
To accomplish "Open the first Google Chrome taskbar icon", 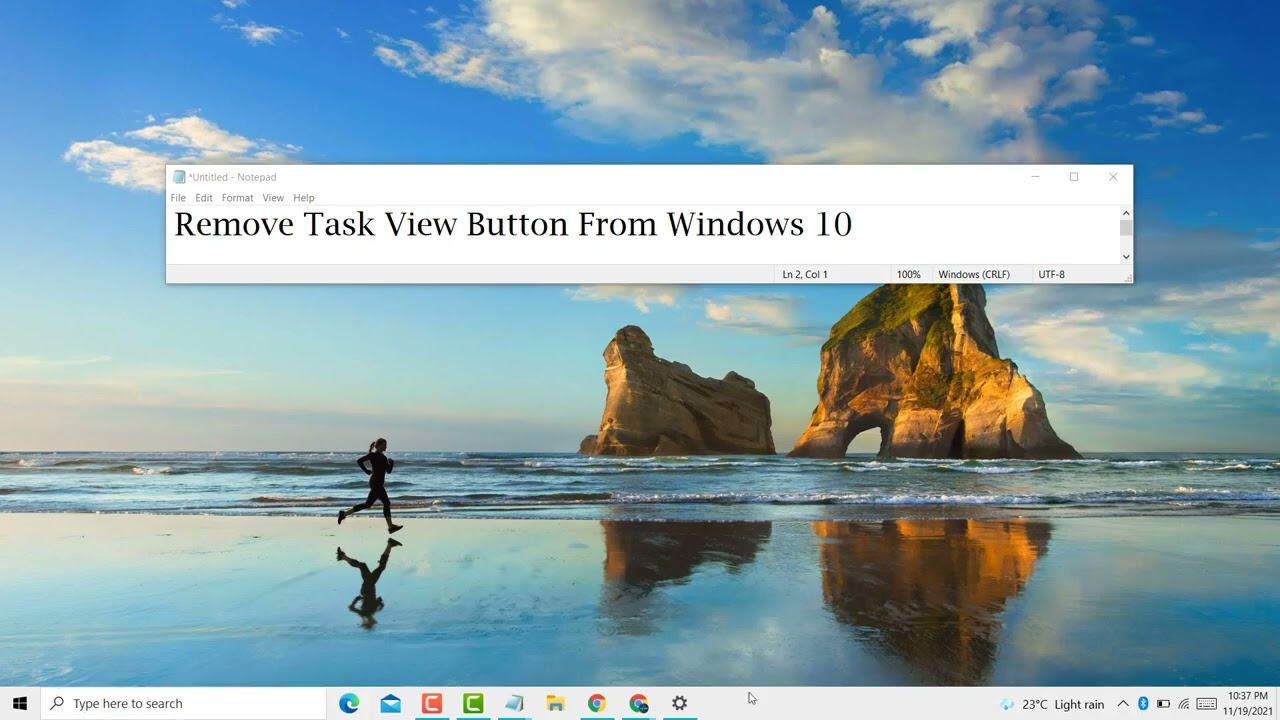I will (x=597, y=703).
